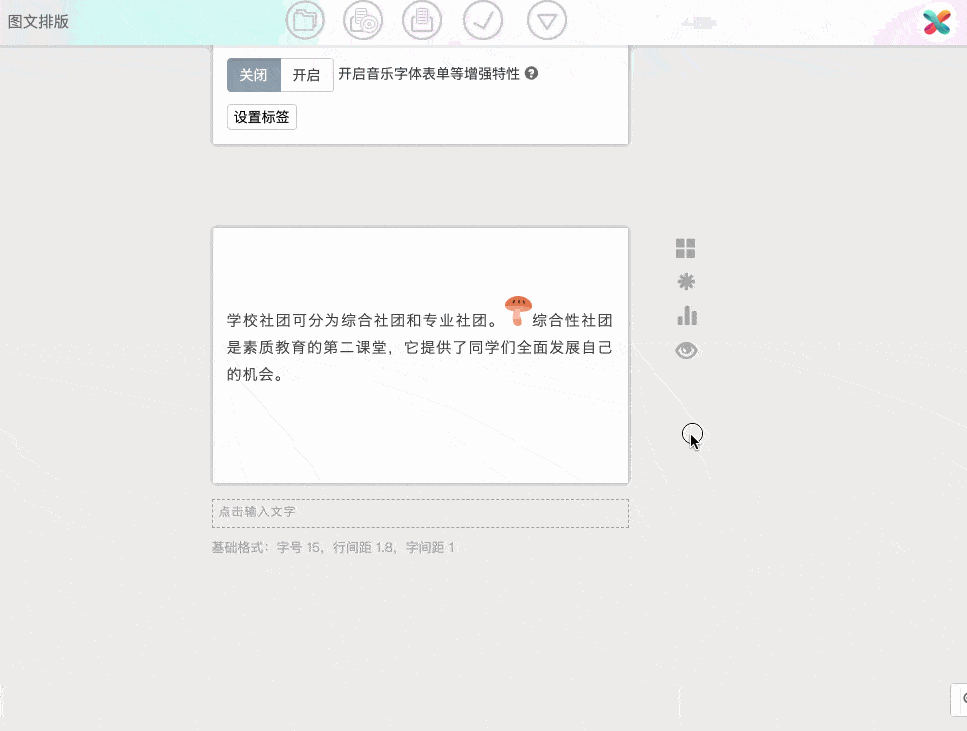Click the 基础格式 format info text
Image resolution: width=967 pixels, height=731 pixels.
pos(333,547)
